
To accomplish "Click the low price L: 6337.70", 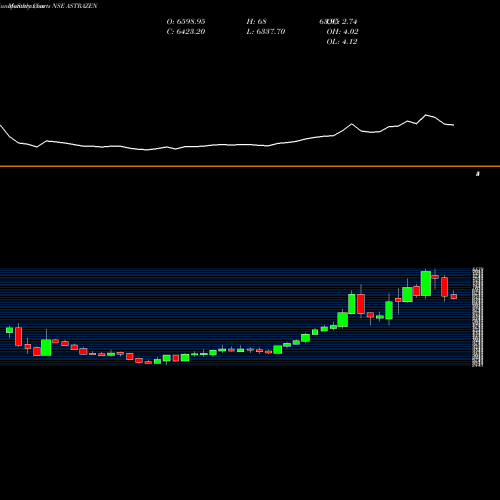I will pos(266,32).
